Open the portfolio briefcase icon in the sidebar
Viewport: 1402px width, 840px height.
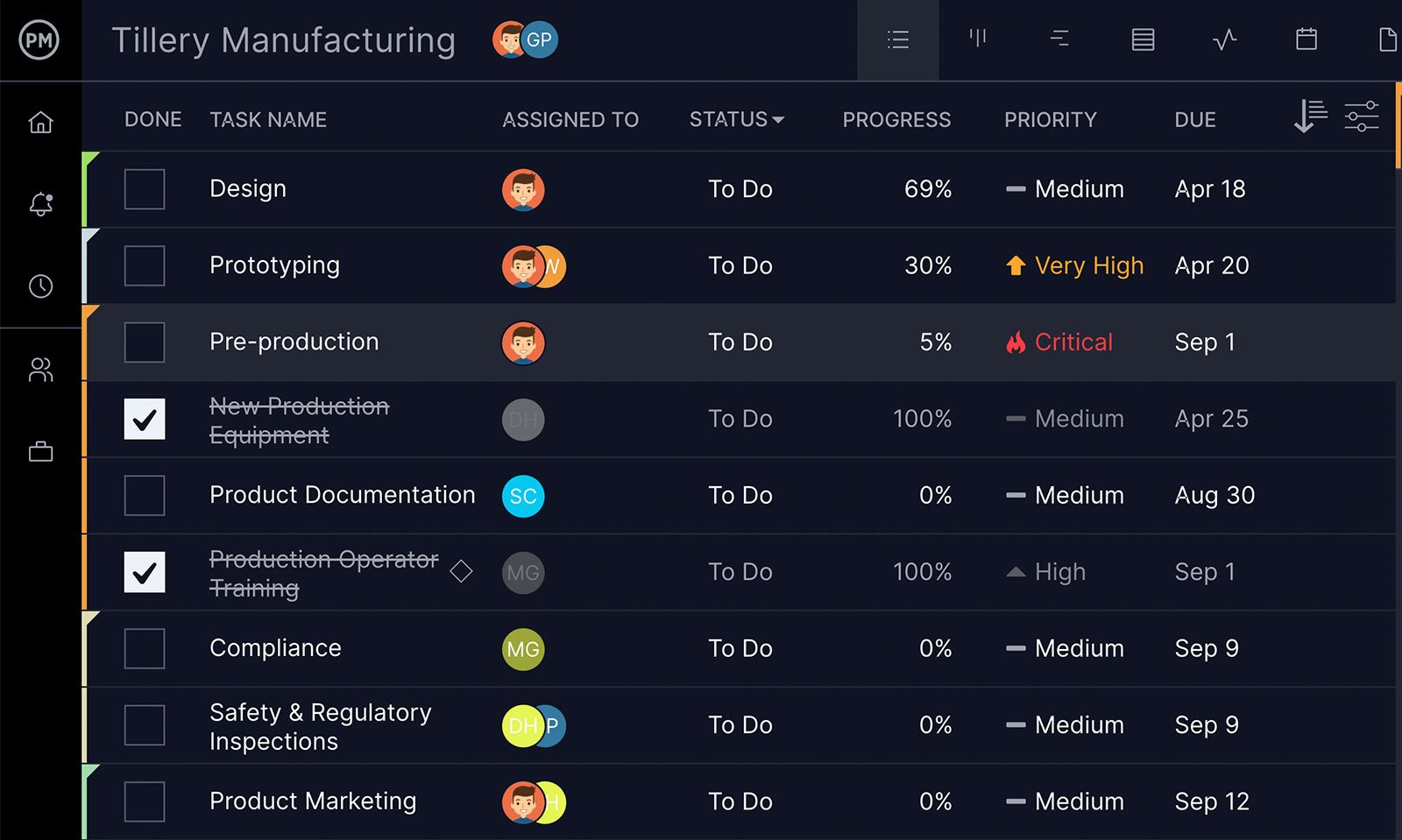point(40,450)
